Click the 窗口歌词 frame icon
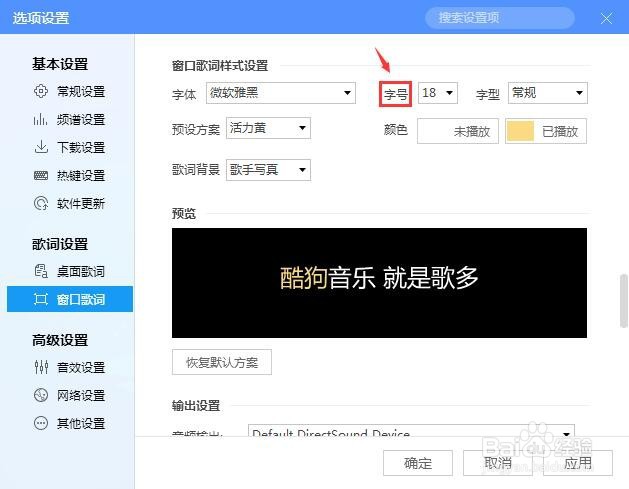 (x=41, y=299)
